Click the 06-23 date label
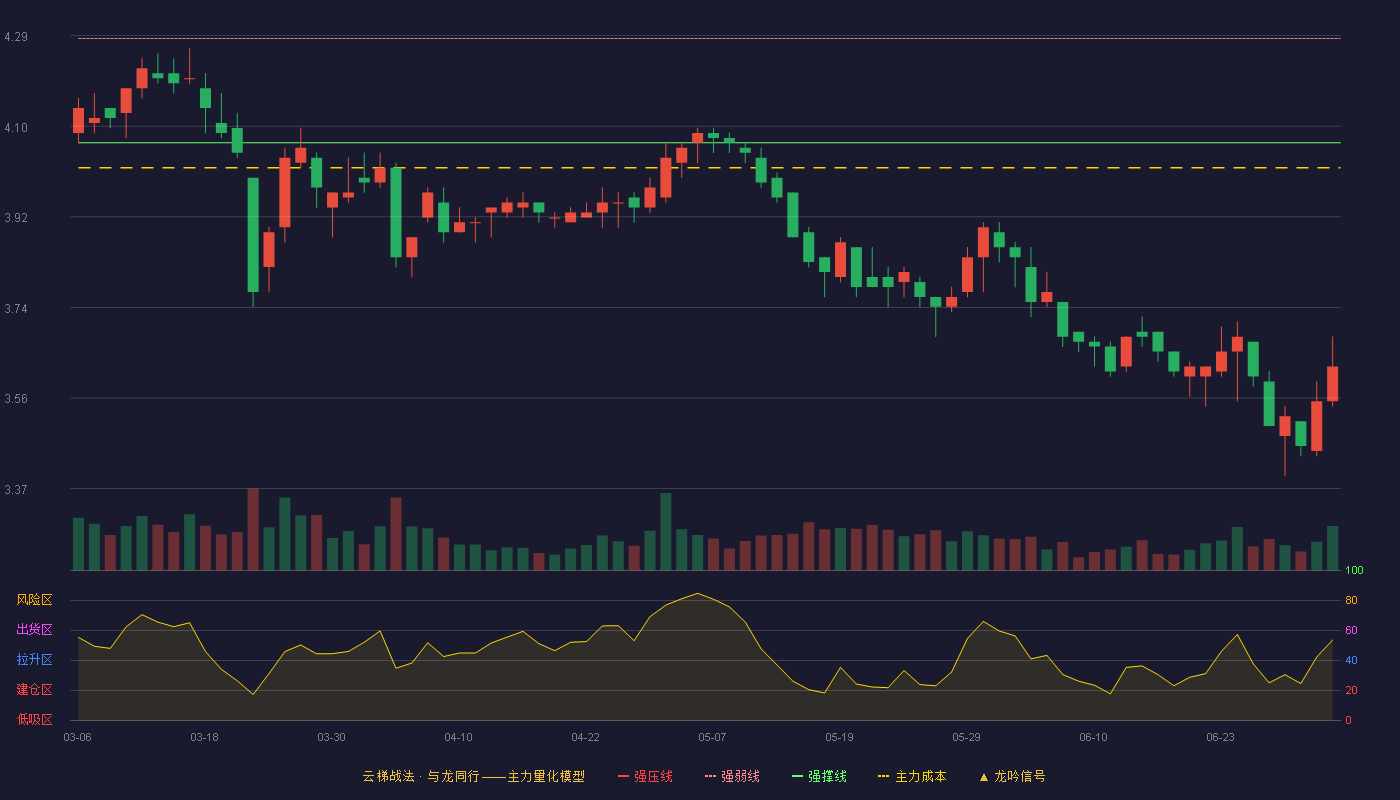 [x=1220, y=737]
